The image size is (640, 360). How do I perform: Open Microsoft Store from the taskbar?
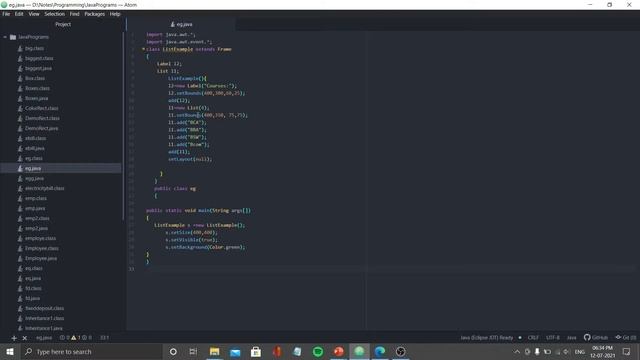256,351
